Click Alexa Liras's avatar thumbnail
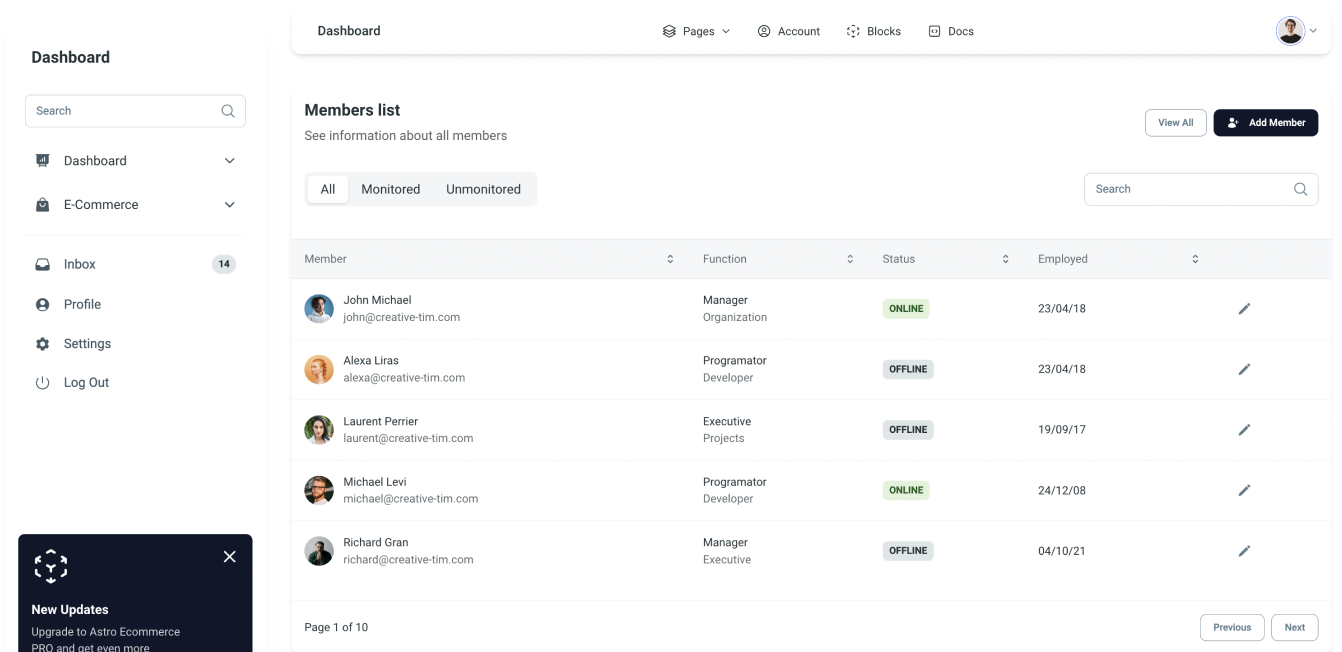 point(319,369)
